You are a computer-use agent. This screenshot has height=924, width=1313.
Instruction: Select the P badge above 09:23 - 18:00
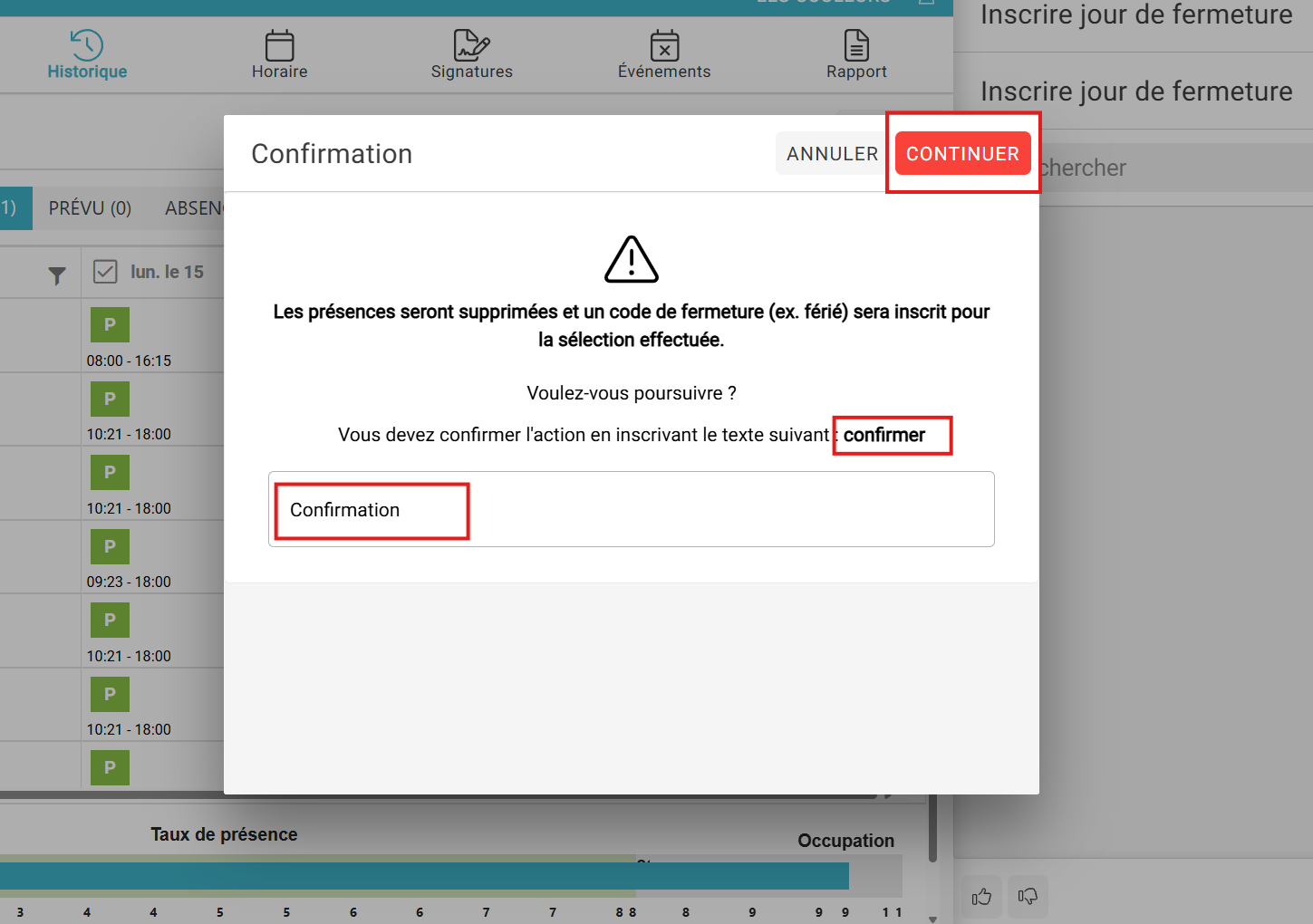point(110,547)
